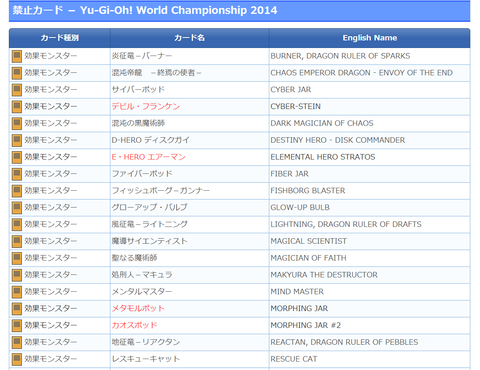The image size is (480, 370).
Task: Click card icon in FISHBORG BLASTER row
Action: (17, 191)
